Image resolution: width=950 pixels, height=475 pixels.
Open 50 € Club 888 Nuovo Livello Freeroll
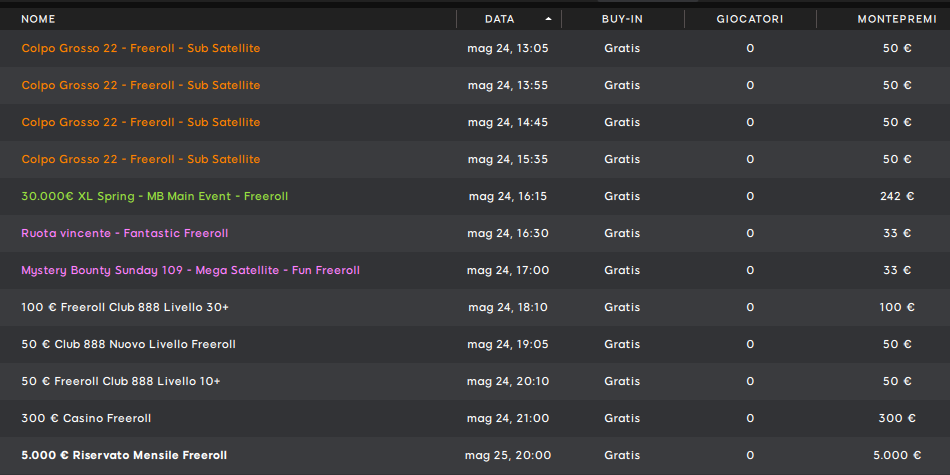pos(475,344)
